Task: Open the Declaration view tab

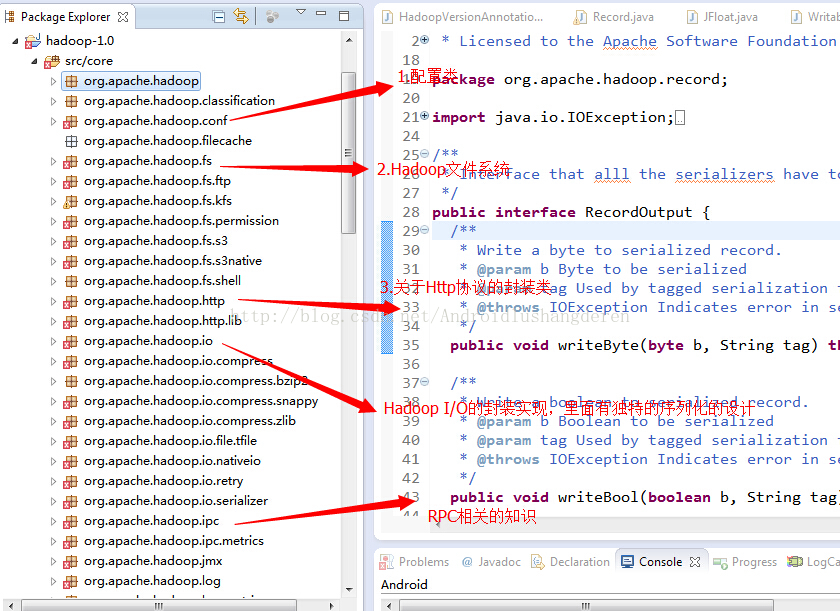Action: pos(571,562)
